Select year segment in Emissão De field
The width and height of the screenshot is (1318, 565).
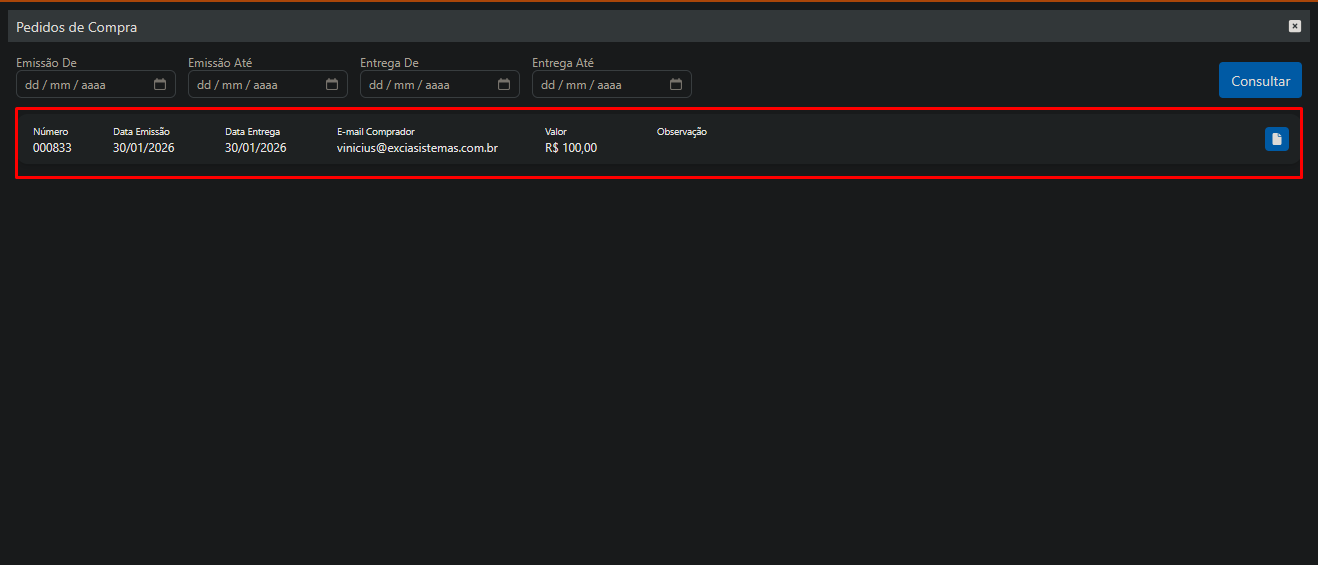(93, 85)
